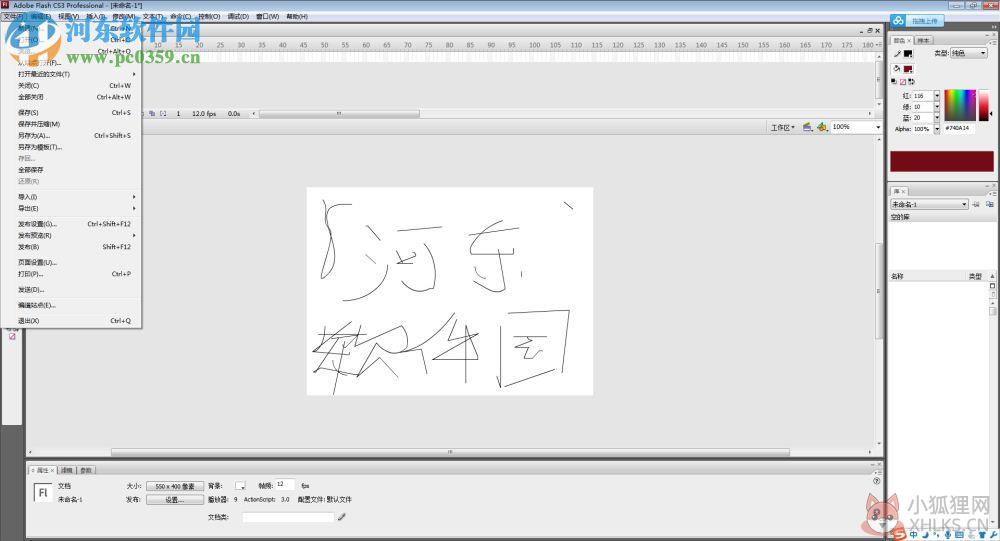Open the color type dropdown

click(x=969, y=53)
